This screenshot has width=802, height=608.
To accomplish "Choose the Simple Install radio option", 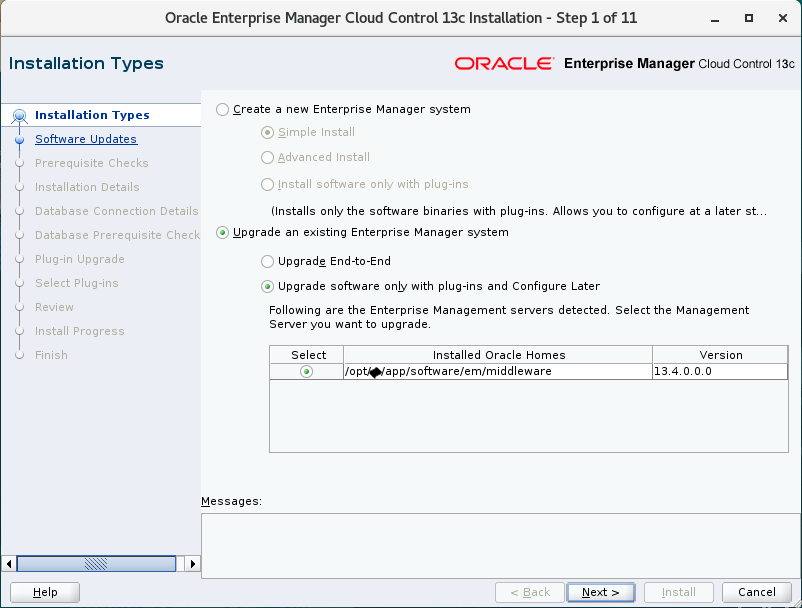I will coord(267,132).
